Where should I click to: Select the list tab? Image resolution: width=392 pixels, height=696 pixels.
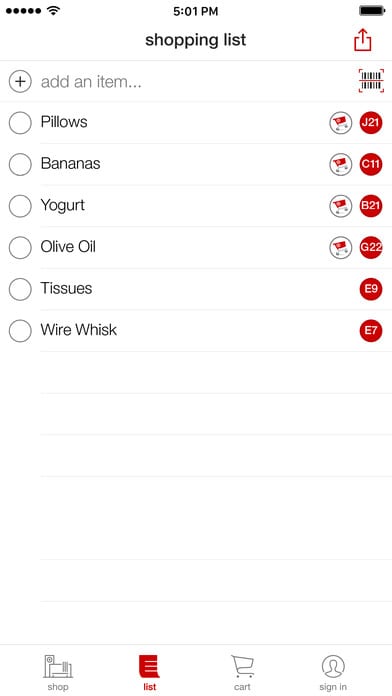coord(150,672)
